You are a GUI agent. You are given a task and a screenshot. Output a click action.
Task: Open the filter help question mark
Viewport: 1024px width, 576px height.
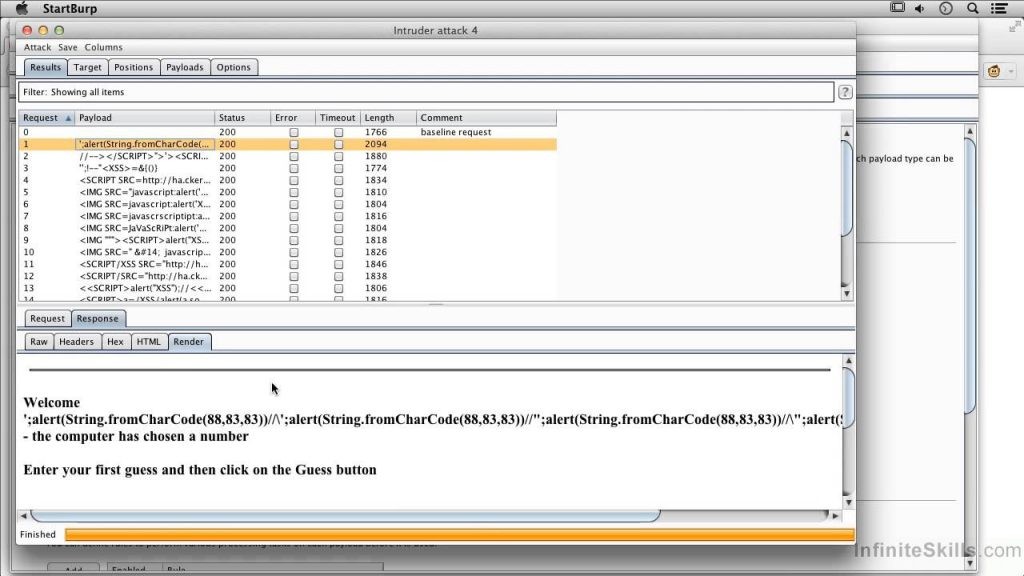pyautogui.click(x=845, y=92)
